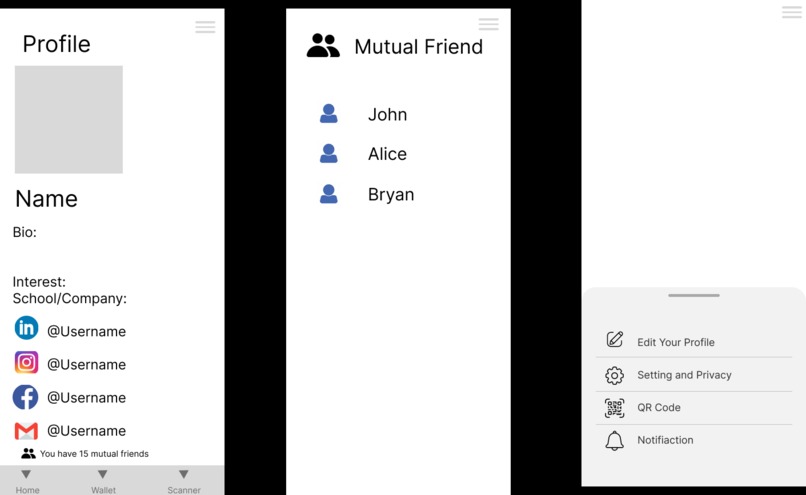Click the bell Notification icon

click(614, 441)
